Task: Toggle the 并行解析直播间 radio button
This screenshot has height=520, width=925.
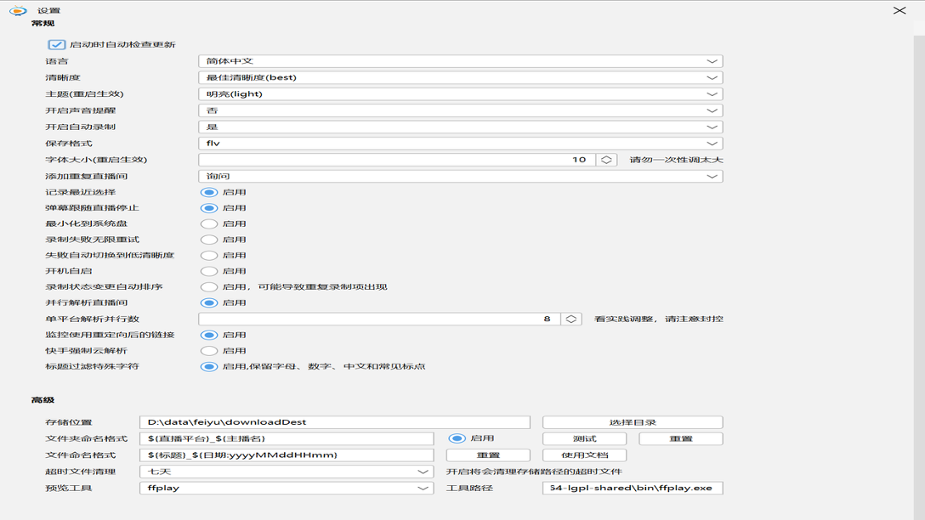Action: (x=209, y=303)
